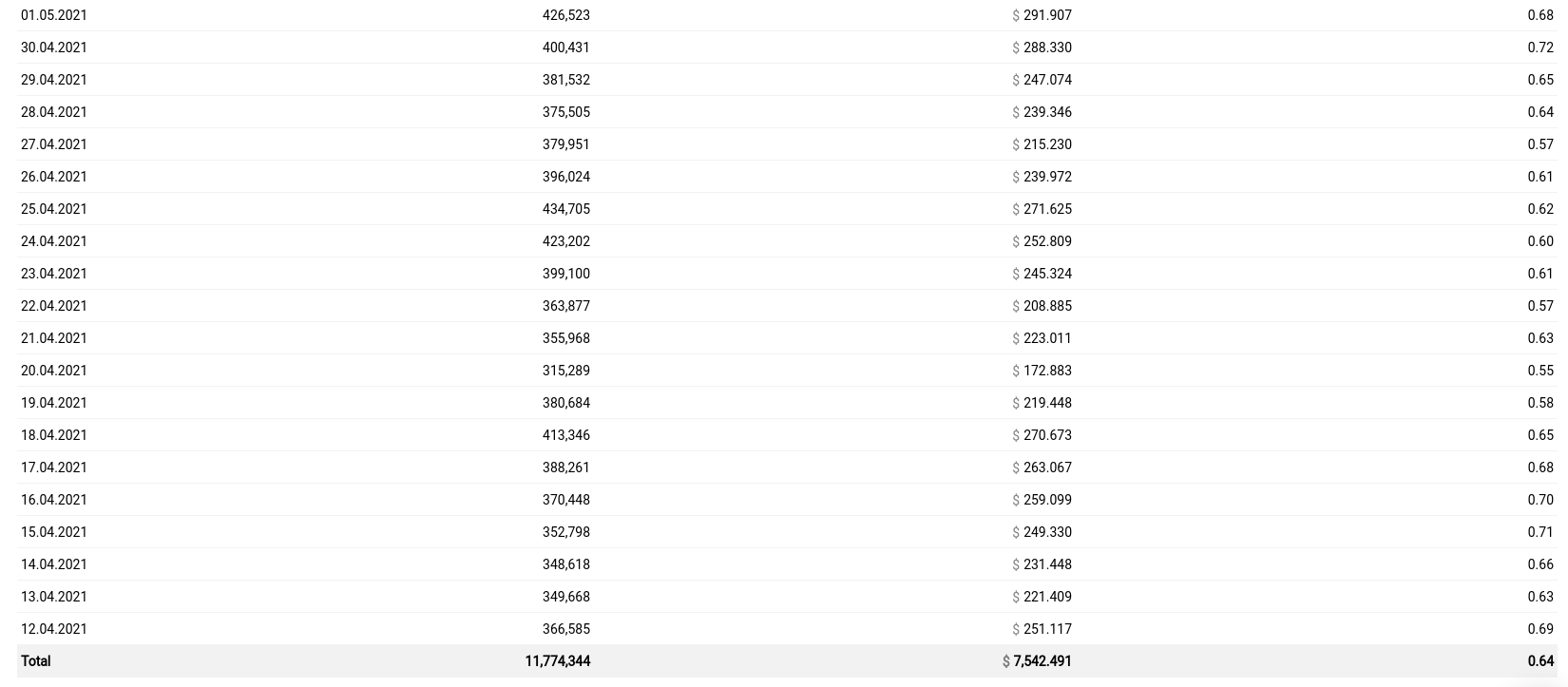Viewport: 1568px width, 687px height.
Task: Select the 21.04.2021 date cell
Action: coord(54,338)
